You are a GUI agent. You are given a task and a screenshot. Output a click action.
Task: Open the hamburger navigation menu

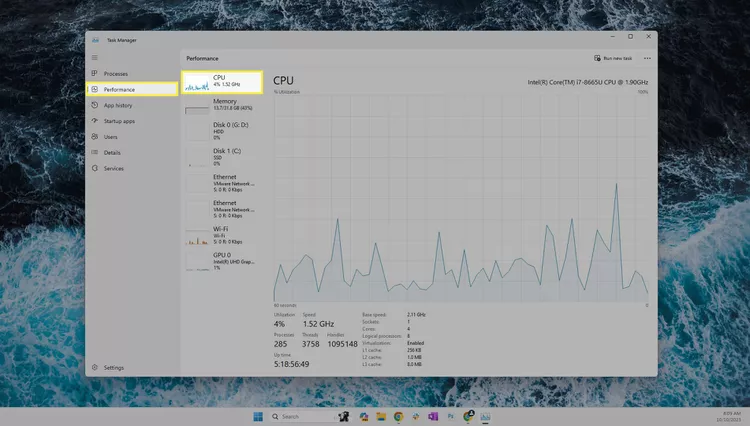(95, 58)
